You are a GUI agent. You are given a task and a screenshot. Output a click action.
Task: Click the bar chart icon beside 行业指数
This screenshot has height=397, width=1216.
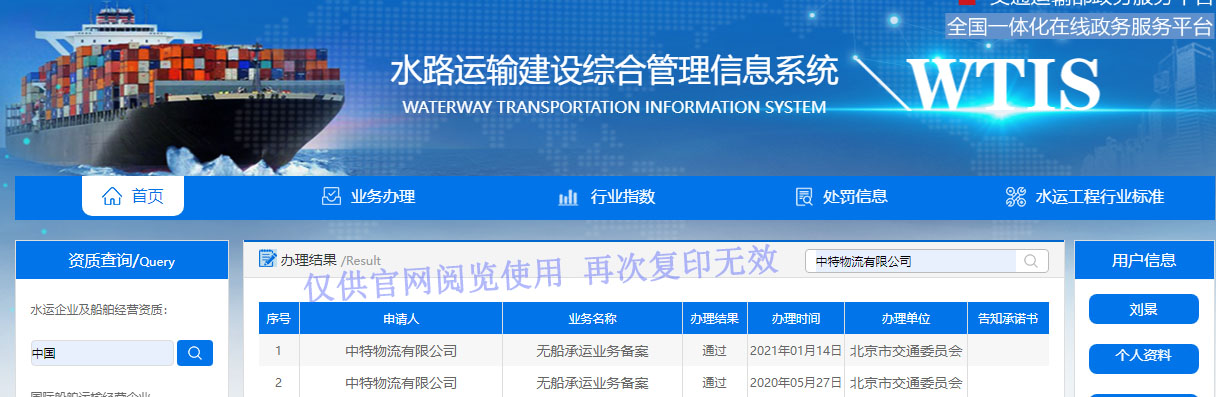tap(568, 197)
